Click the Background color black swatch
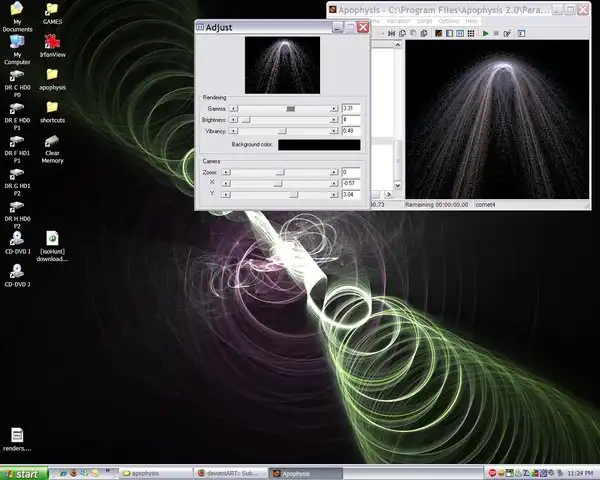Screen dimensions: 600x480 pos(319,145)
